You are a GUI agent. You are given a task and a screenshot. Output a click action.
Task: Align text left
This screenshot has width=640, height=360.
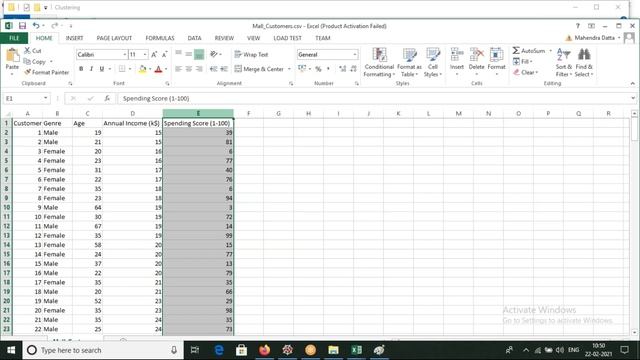click(178, 69)
